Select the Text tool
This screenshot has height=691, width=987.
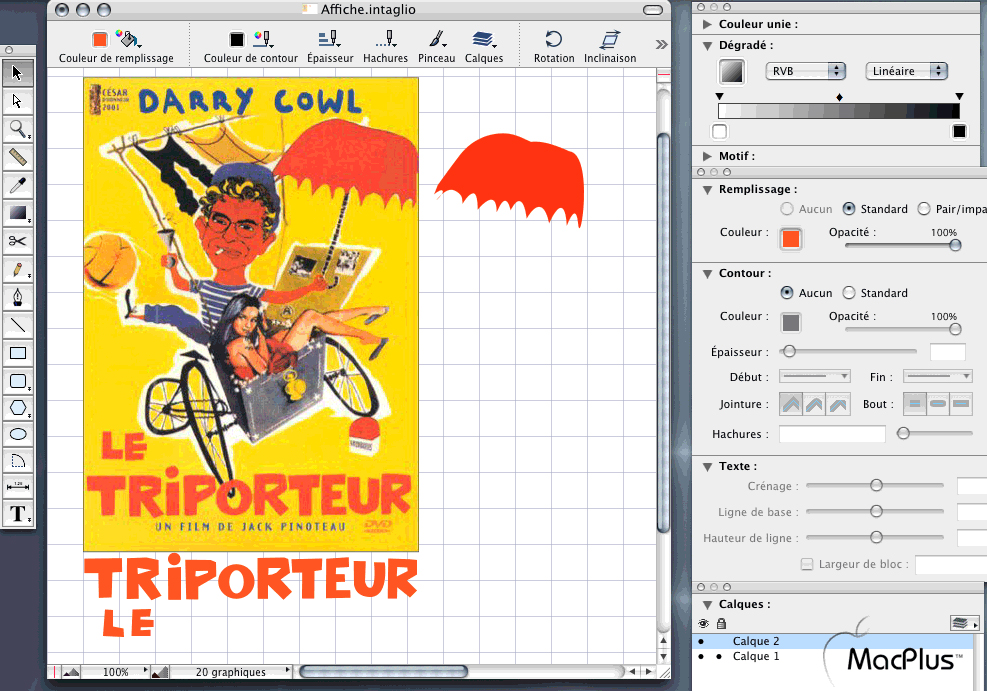(x=18, y=514)
